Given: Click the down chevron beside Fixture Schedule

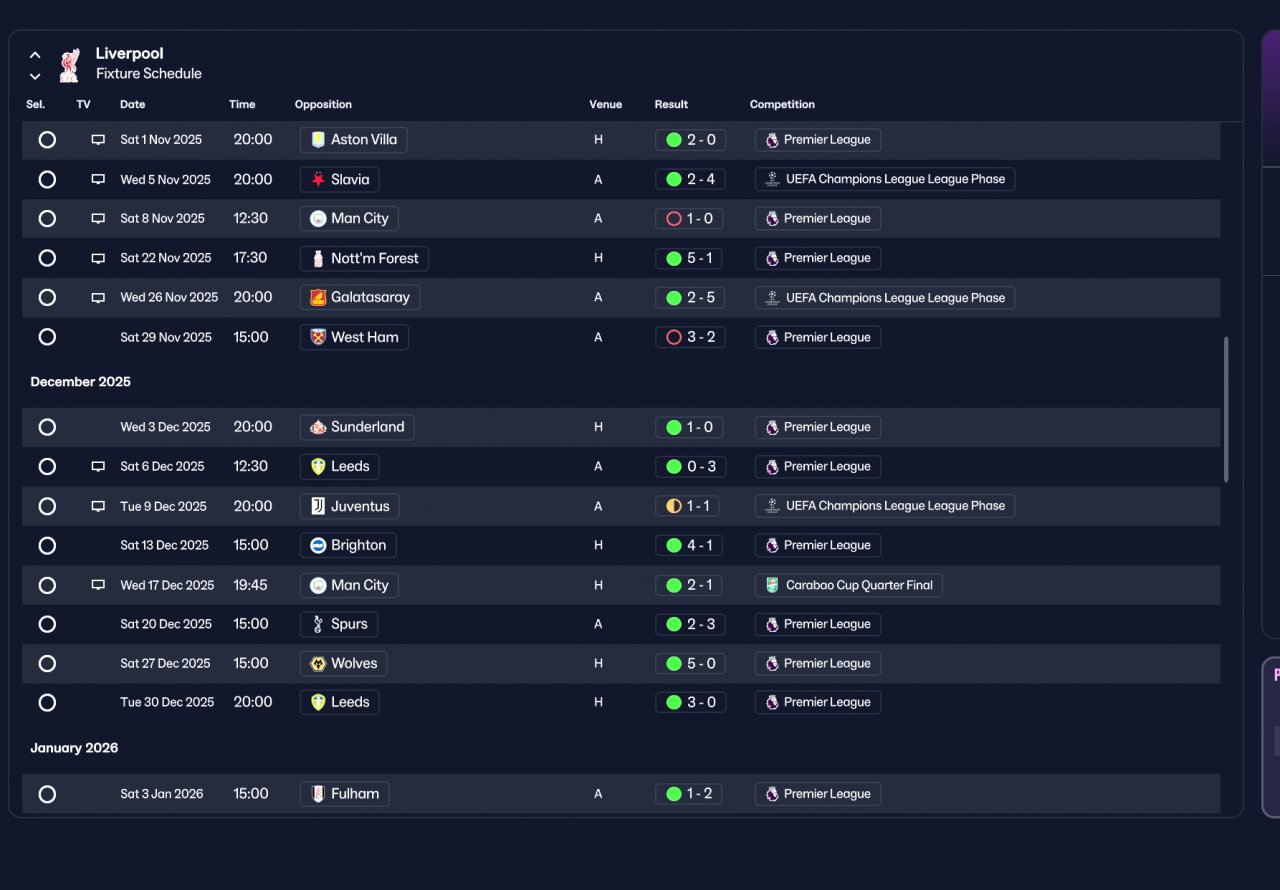Looking at the screenshot, I should coord(35,76).
